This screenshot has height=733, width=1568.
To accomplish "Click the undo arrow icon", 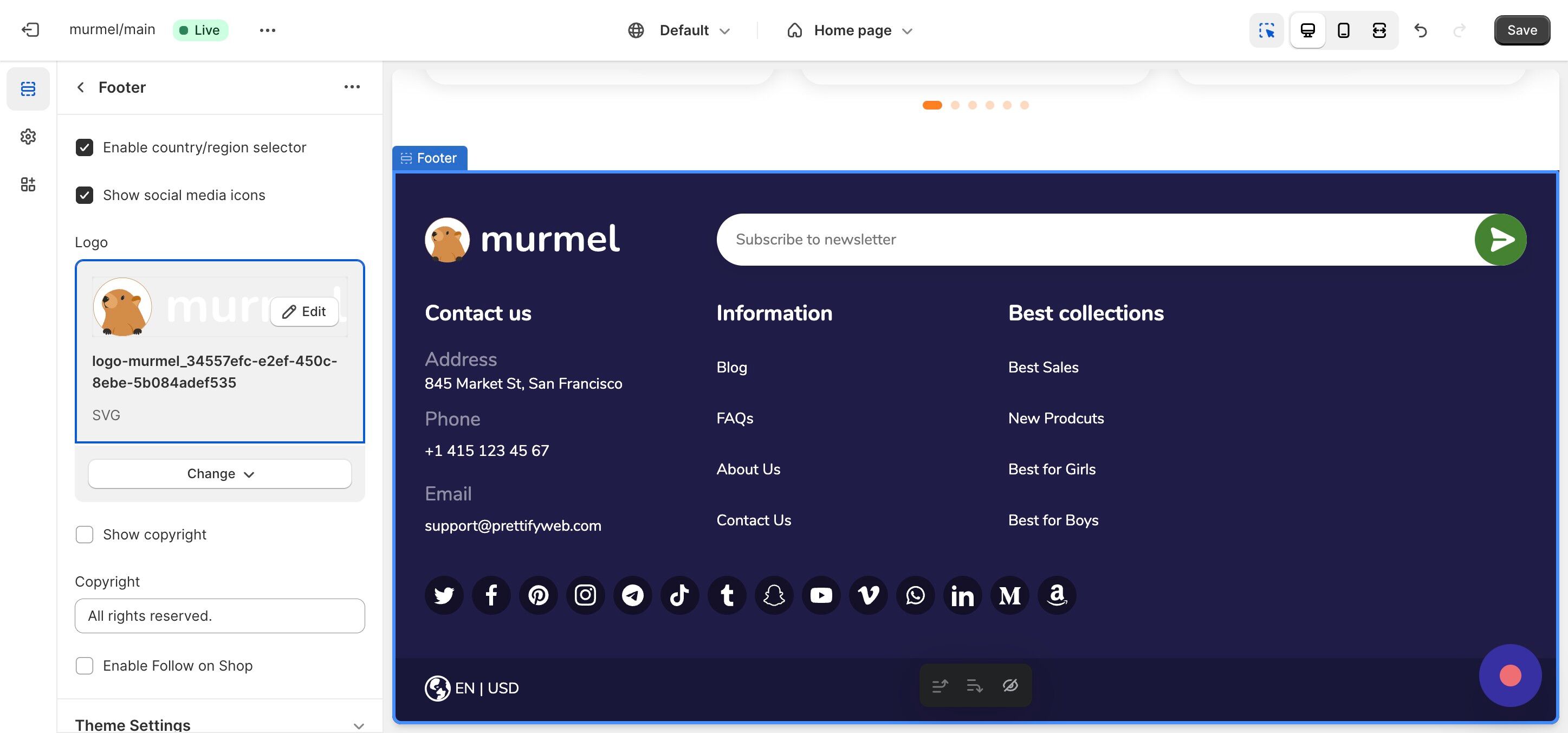I will [x=1421, y=30].
